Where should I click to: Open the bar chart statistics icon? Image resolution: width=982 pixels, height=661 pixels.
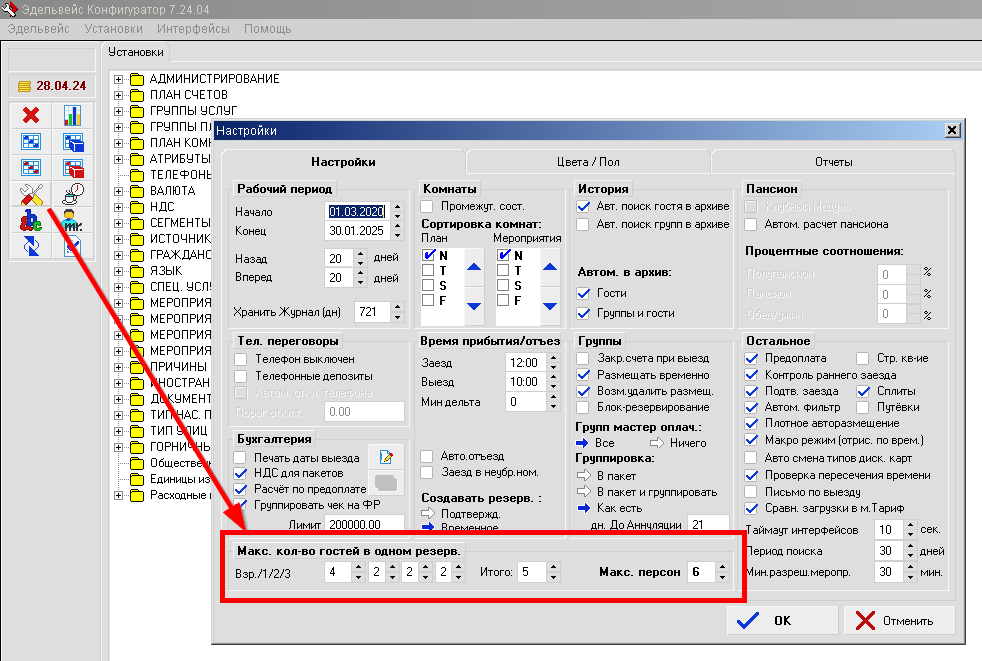pyautogui.click(x=72, y=116)
